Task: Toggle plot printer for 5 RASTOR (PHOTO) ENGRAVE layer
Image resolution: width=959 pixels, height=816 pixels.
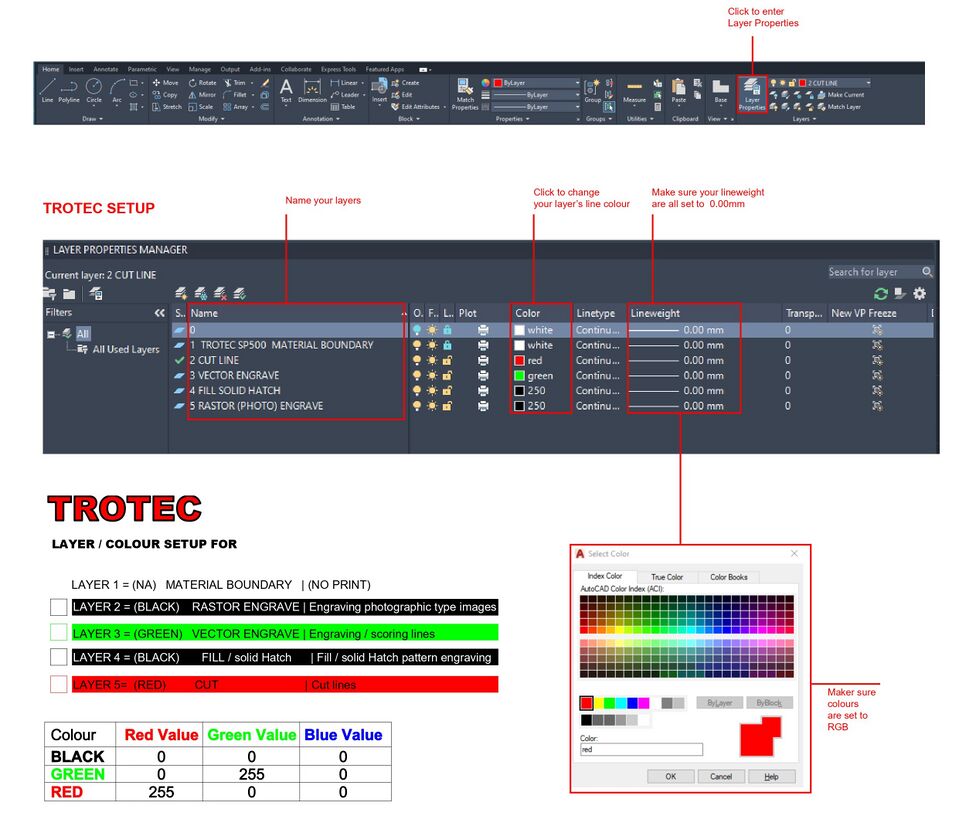Action: 483,406
